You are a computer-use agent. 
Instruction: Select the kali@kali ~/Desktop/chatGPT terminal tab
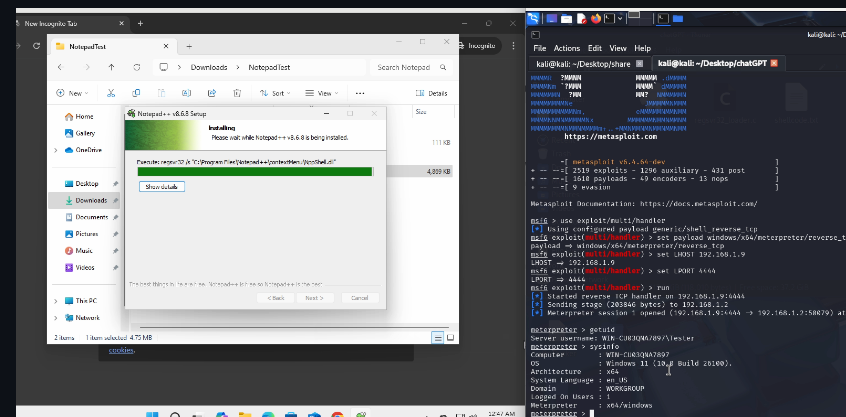pyautogui.click(x=712, y=63)
